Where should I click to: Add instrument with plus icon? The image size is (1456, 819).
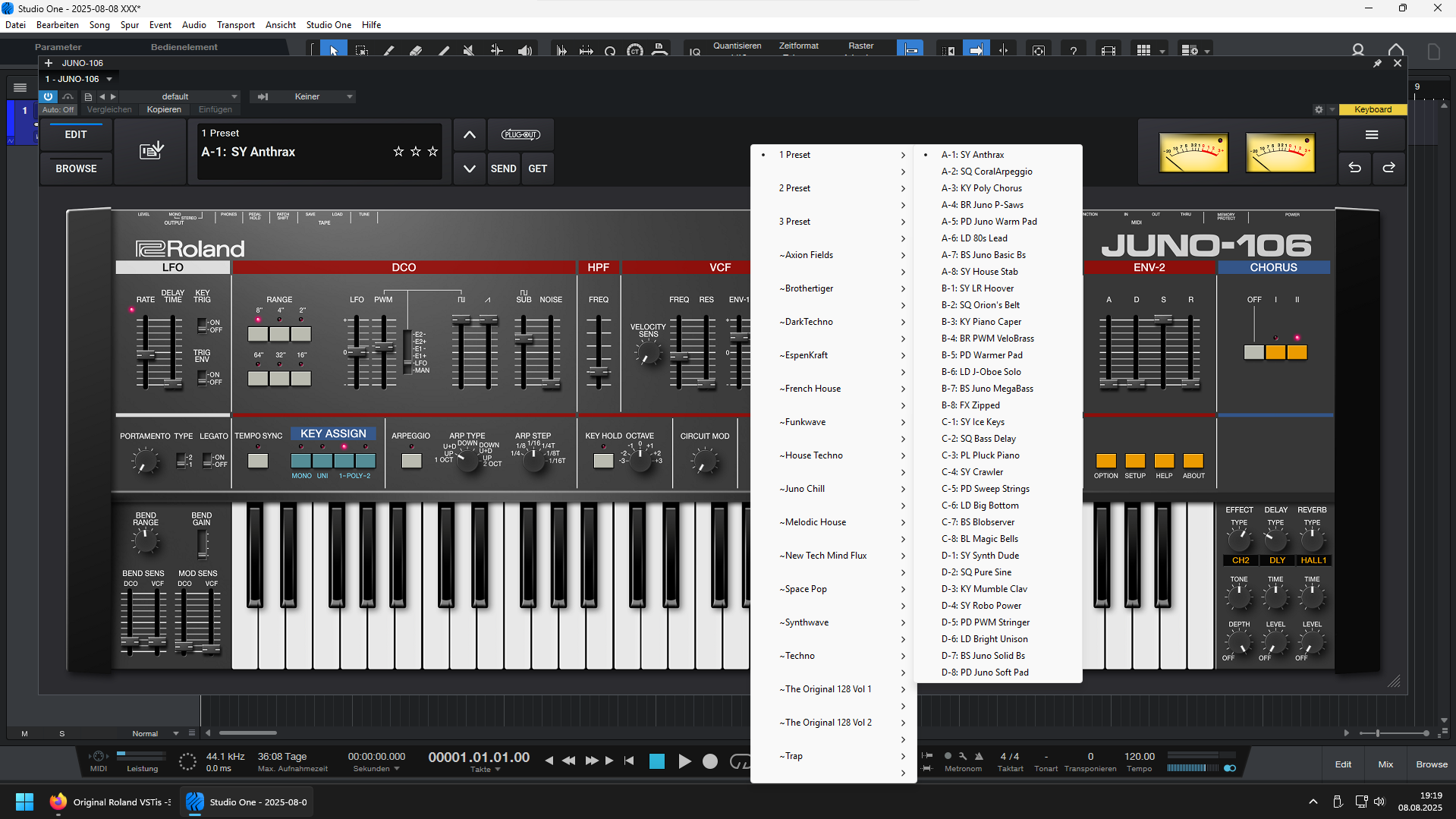point(49,63)
